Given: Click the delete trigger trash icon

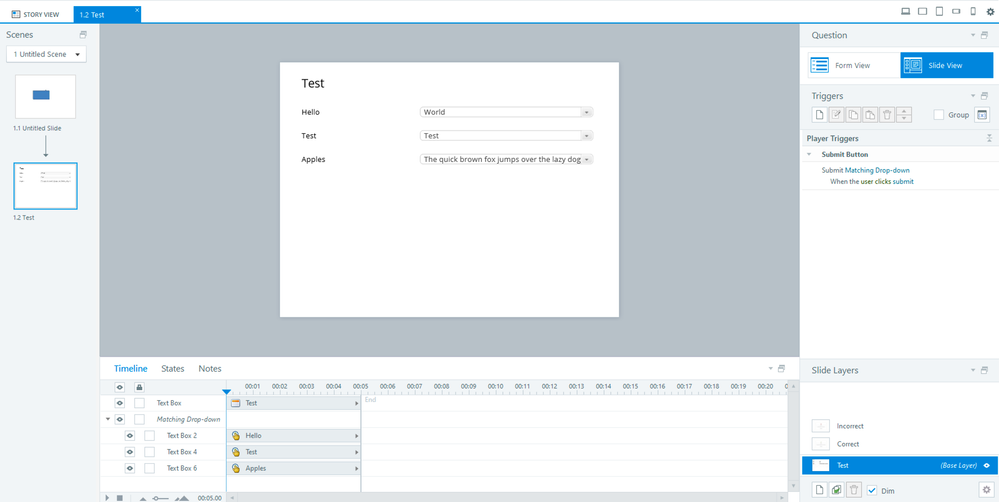Looking at the screenshot, I should click(x=887, y=115).
